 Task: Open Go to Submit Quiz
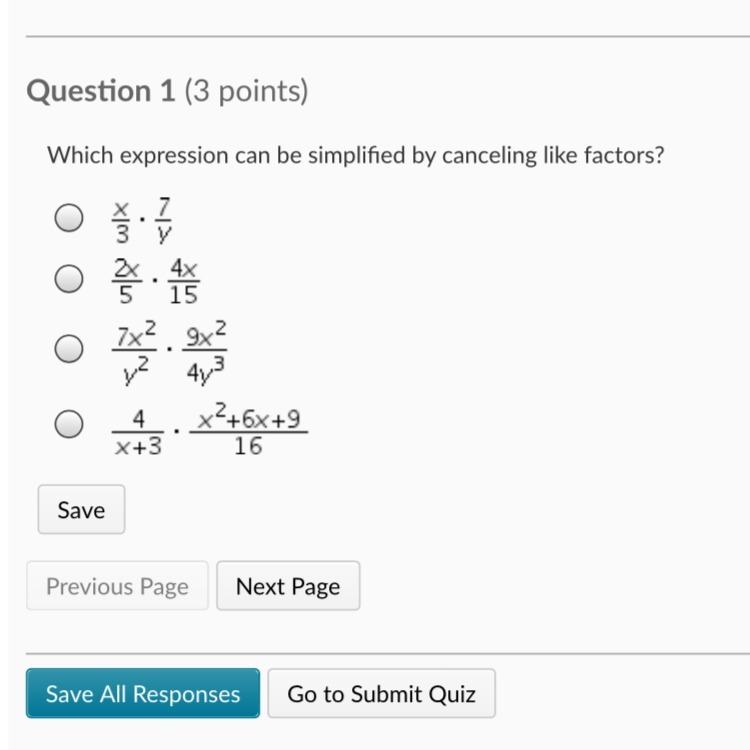[x=381, y=694]
